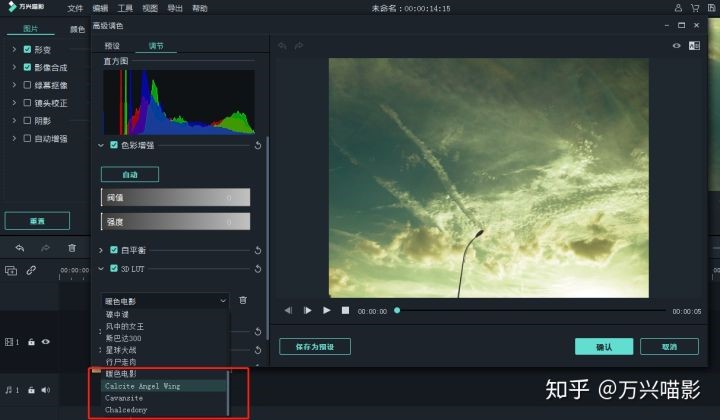Open the shopping cart icon in the title bar
This screenshot has width=720, height=420.
(x=695, y=8)
